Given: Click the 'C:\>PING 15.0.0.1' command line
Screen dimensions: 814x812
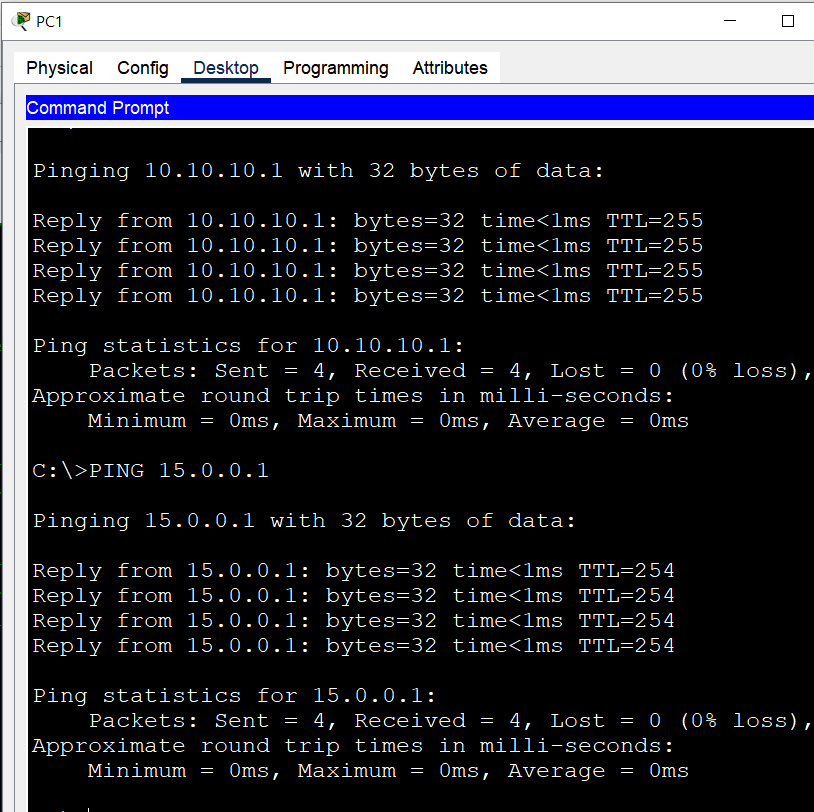Looking at the screenshot, I should pyautogui.click(x=151, y=470).
